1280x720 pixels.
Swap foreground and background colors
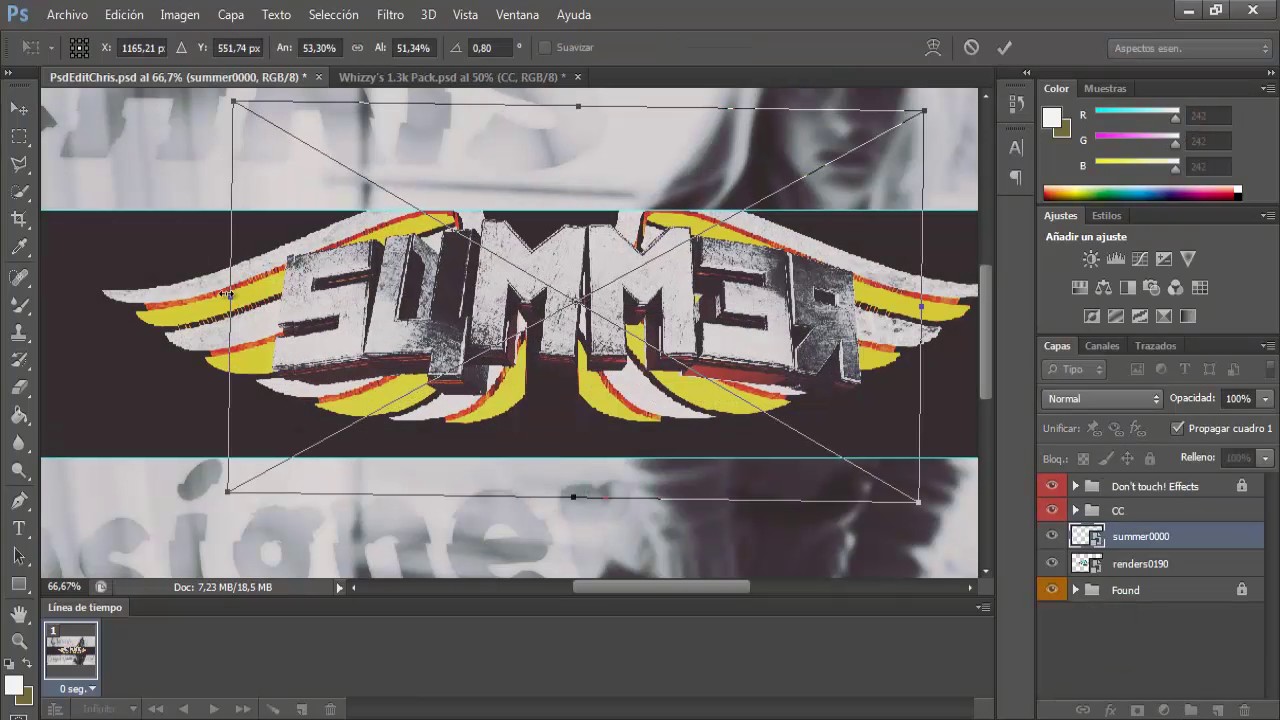click(27, 664)
